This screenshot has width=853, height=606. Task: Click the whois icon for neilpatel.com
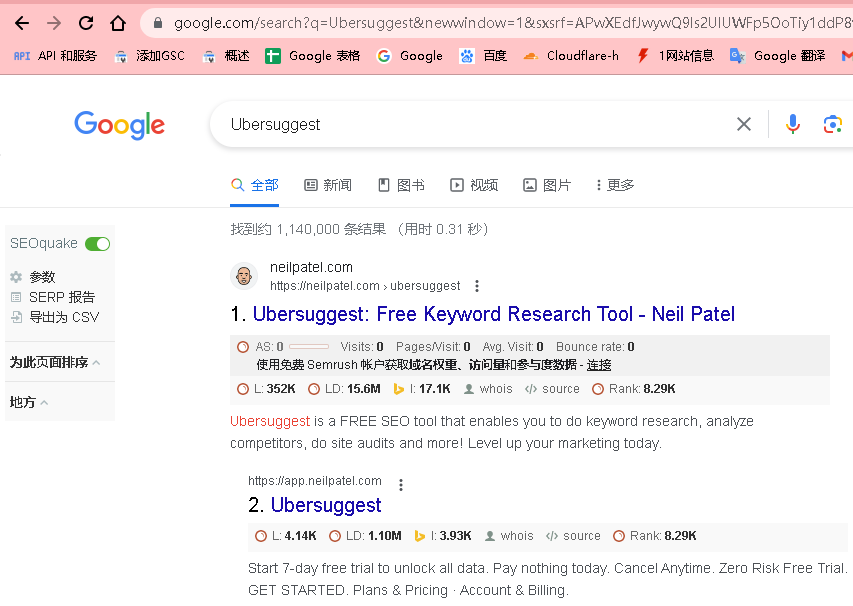(x=487, y=388)
